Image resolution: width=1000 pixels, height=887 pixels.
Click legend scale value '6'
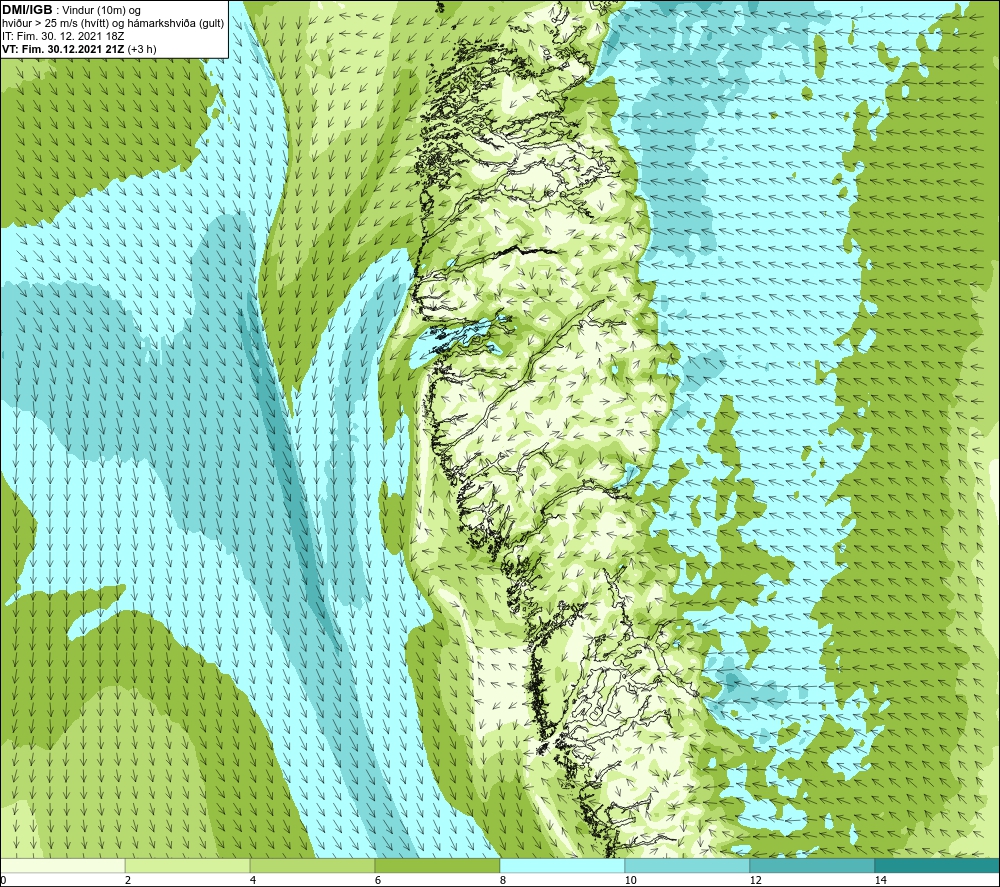tap(378, 881)
